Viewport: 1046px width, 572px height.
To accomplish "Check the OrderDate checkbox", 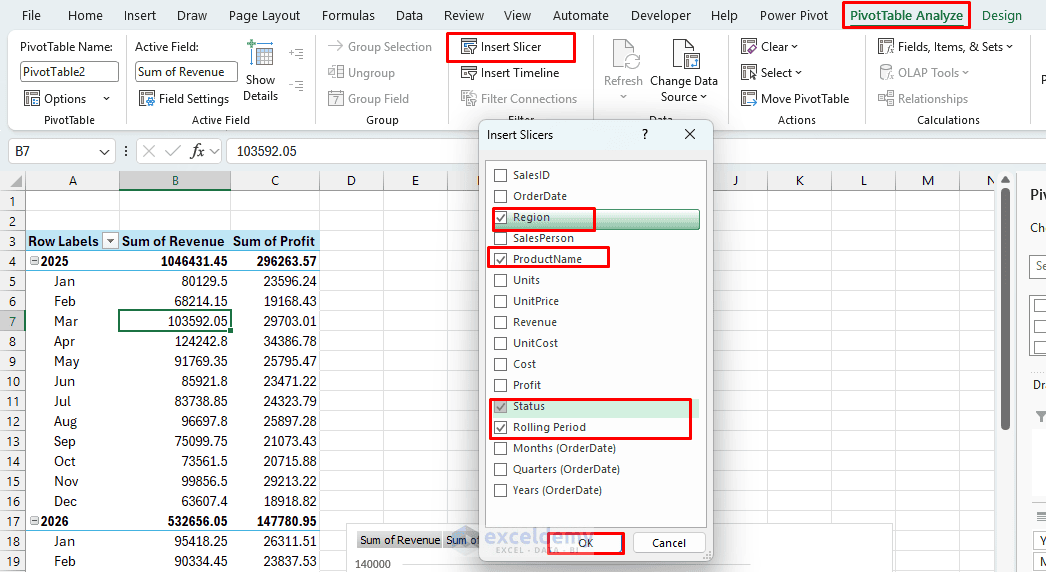I will pyautogui.click(x=500, y=196).
